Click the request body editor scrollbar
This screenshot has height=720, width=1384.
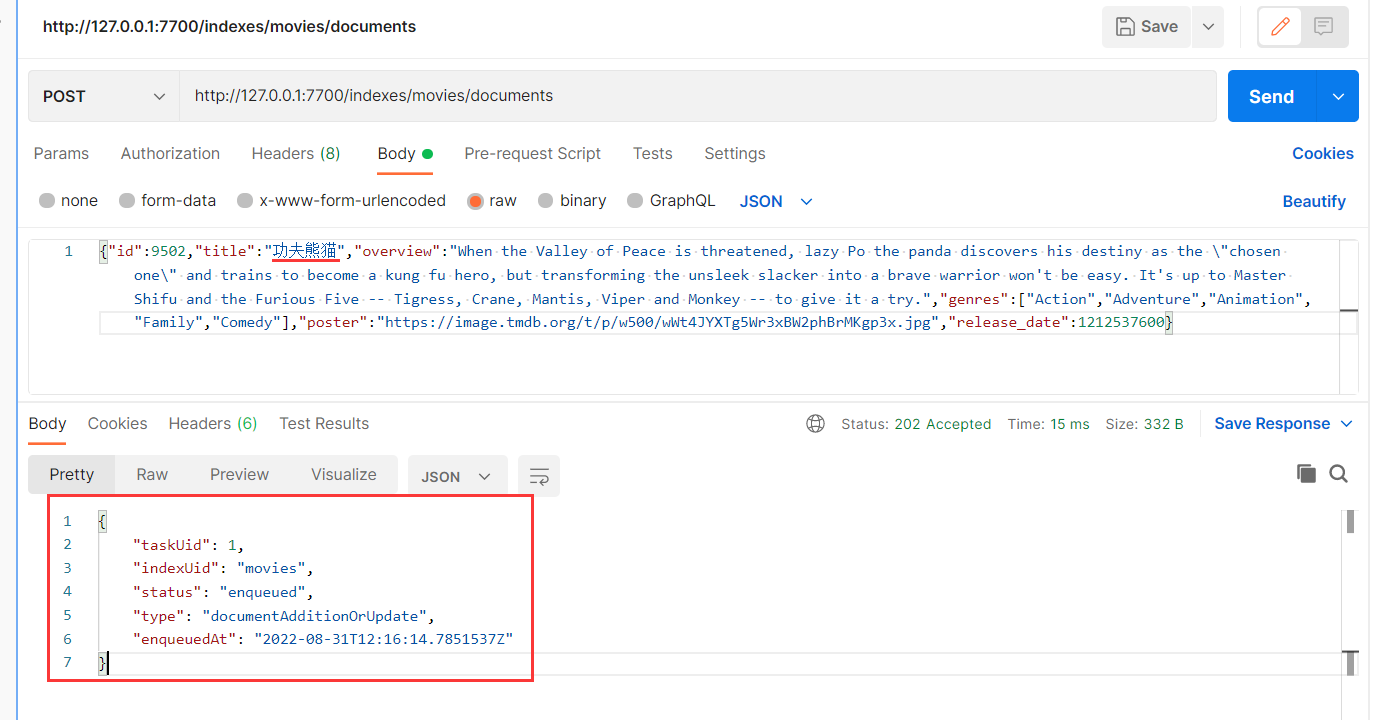click(1348, 317)
